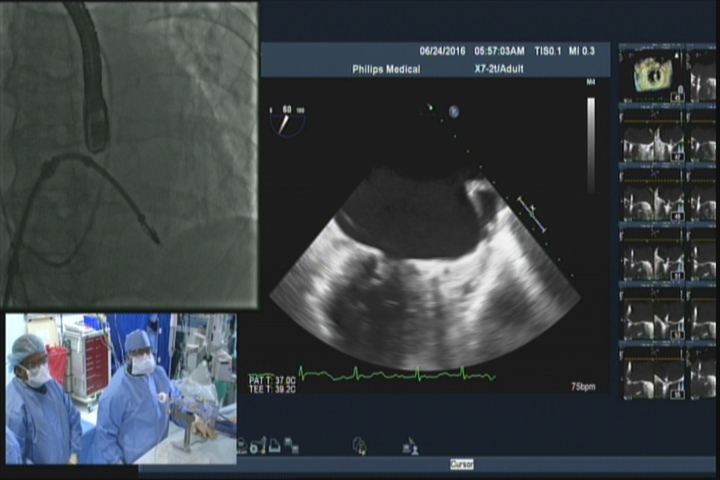Screen dimensions: 720x480
Task: Select the Cursor label in bottom bar
Action: coord(461,464)
